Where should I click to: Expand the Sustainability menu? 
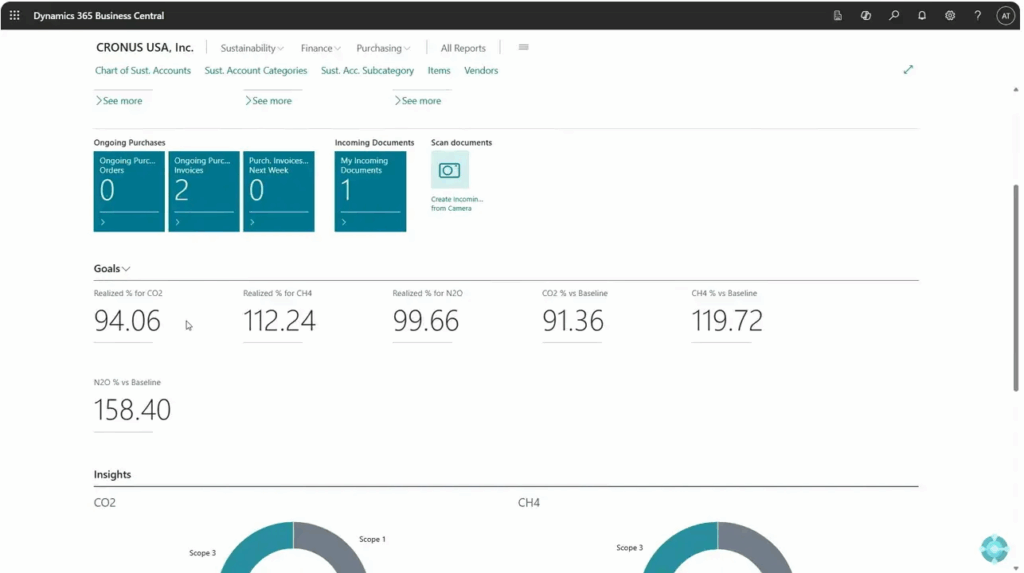[252, 48]
